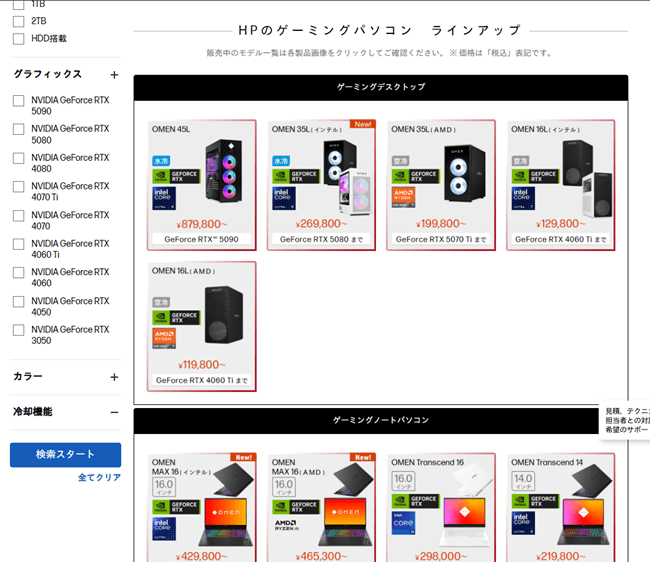Tick NVIDIA GeForce RTX 4070 Ti checkbox
This screenshot has height=562, width=650.
(x=19, y=187)
